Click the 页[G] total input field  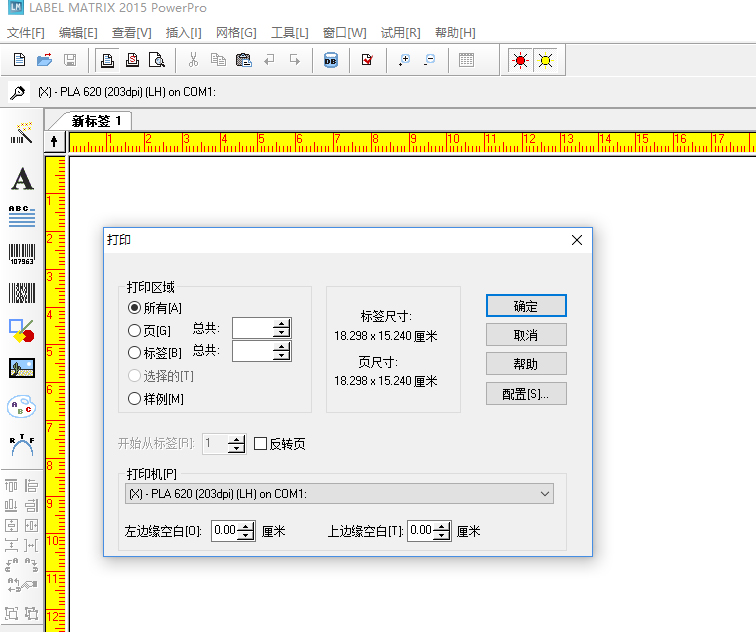[253, 328]
